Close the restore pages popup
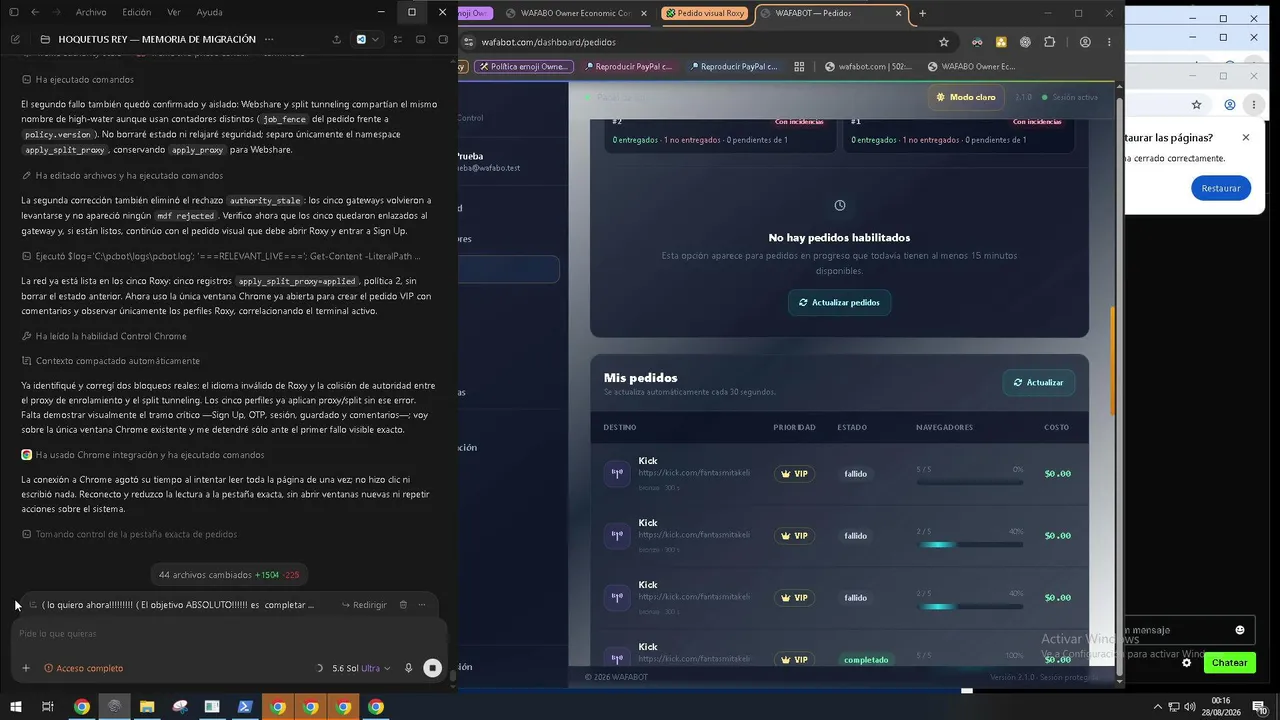The image size is (1280, 720). coord(1245,138)
